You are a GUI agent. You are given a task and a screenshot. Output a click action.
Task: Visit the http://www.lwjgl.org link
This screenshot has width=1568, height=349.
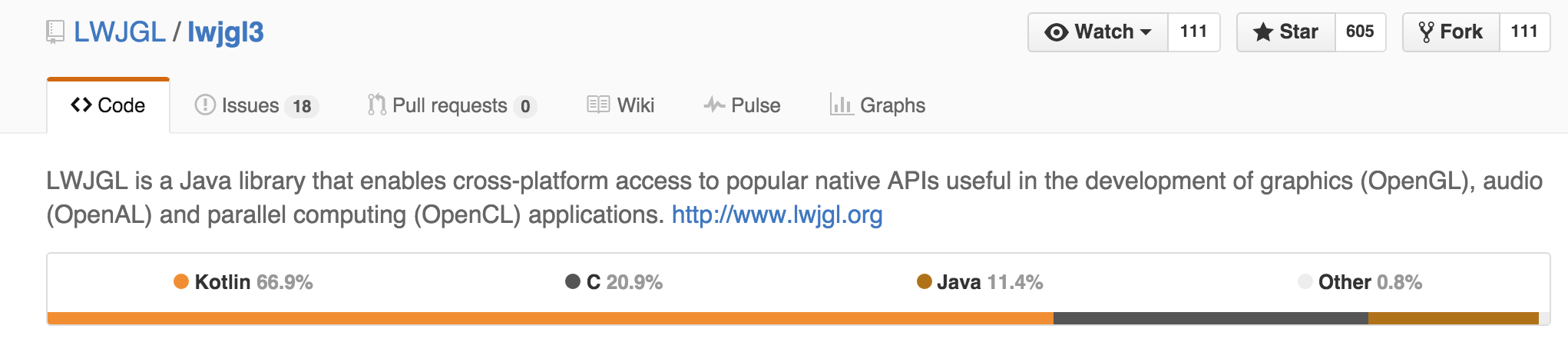point(777,214)
